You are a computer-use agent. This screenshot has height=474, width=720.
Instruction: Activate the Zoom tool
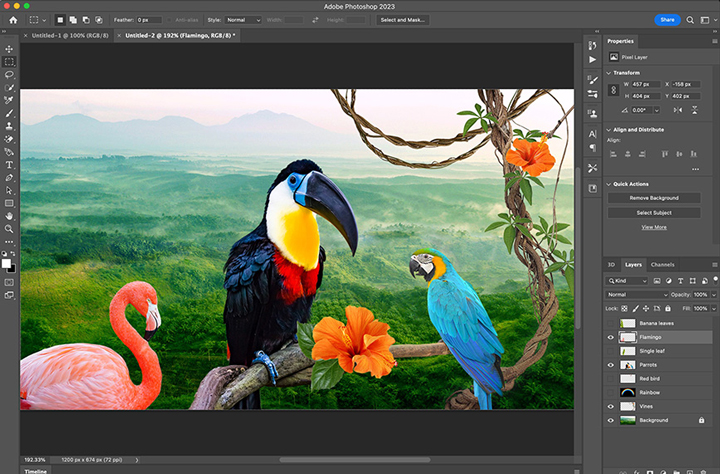[9, 228]
